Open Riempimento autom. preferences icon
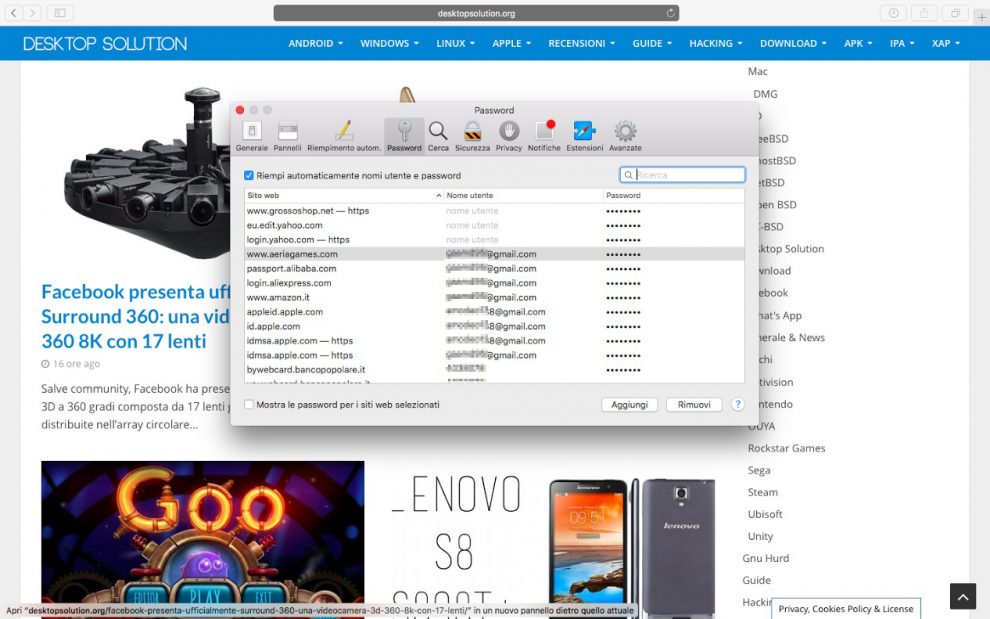 tap(343, 136)
